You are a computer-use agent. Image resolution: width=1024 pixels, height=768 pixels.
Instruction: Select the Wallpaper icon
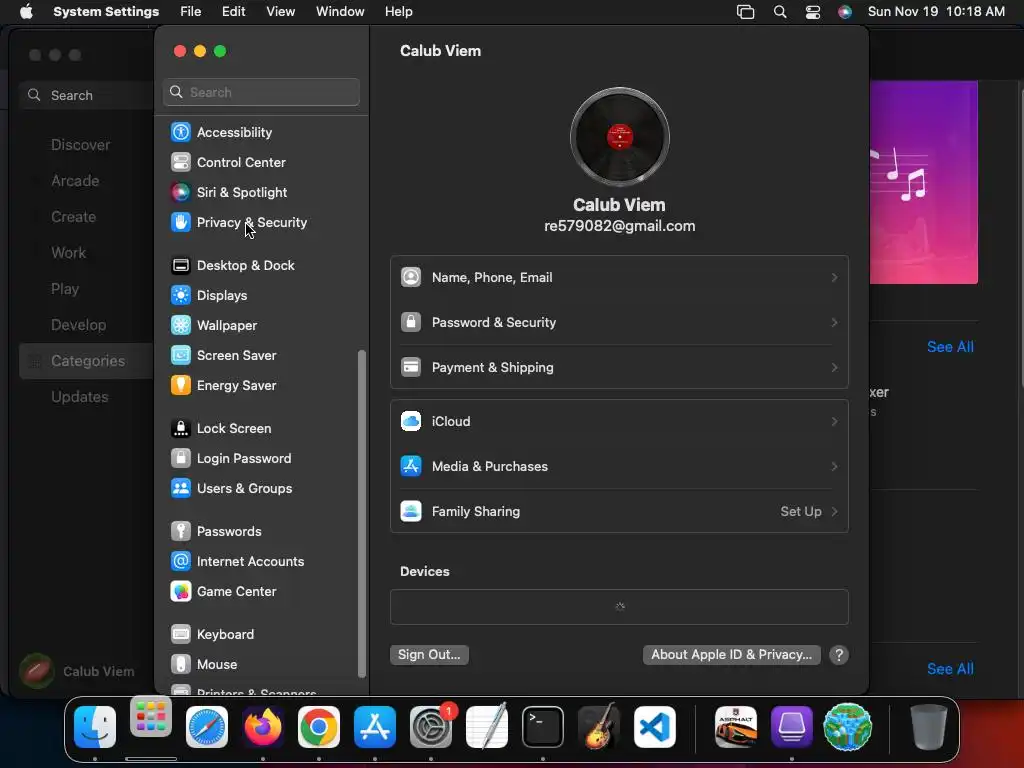181,325
